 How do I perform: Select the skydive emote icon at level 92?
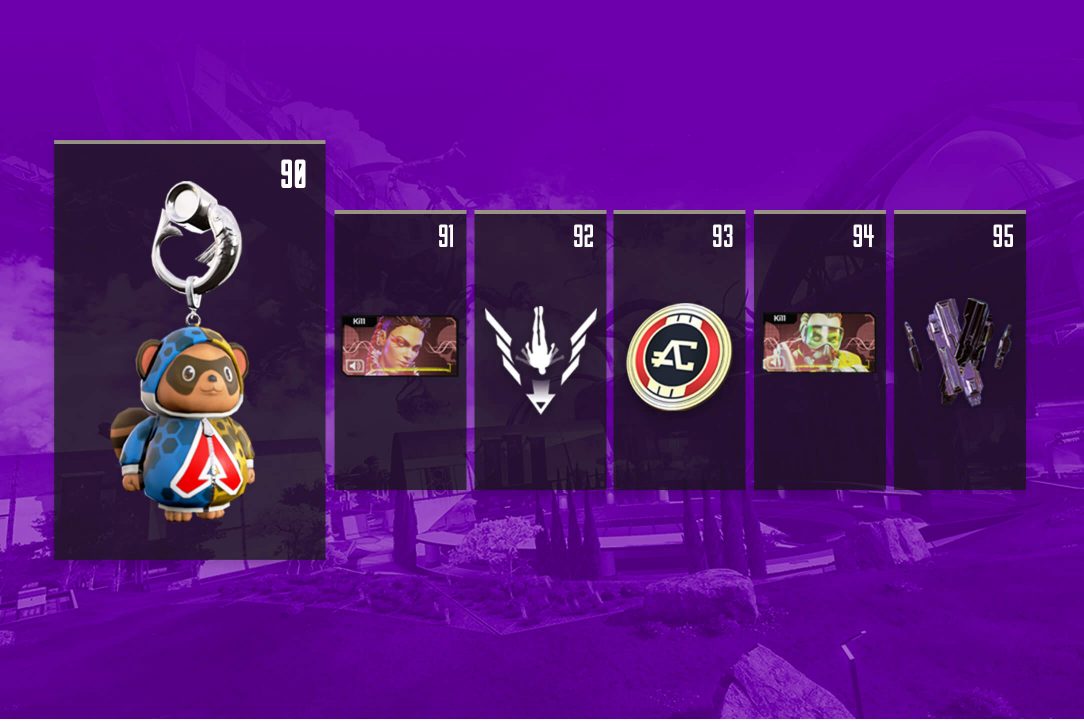(540, 359)
